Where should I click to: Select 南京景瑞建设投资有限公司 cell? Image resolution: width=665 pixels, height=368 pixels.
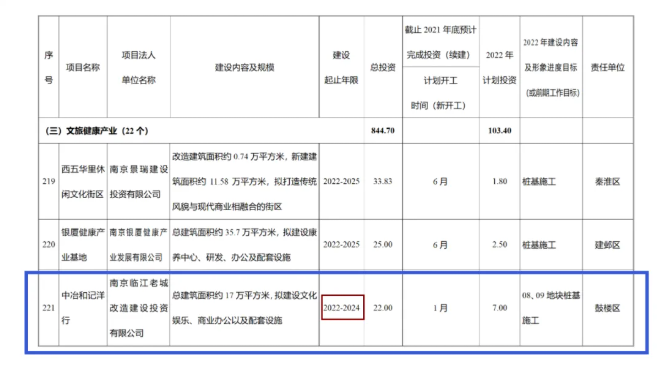click(139, 181)
